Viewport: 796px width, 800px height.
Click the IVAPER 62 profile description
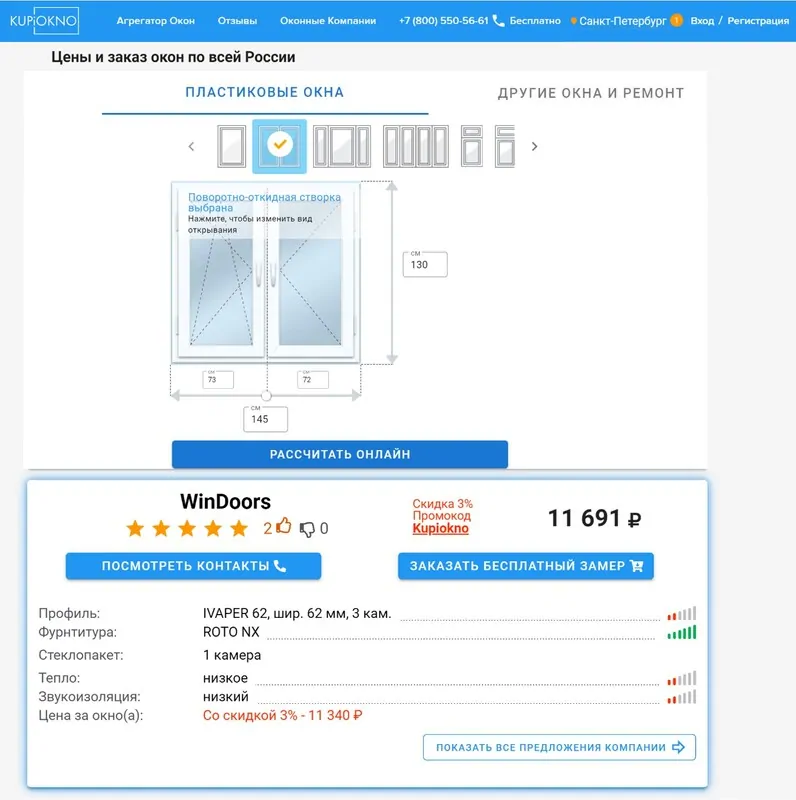pos(297,613)
